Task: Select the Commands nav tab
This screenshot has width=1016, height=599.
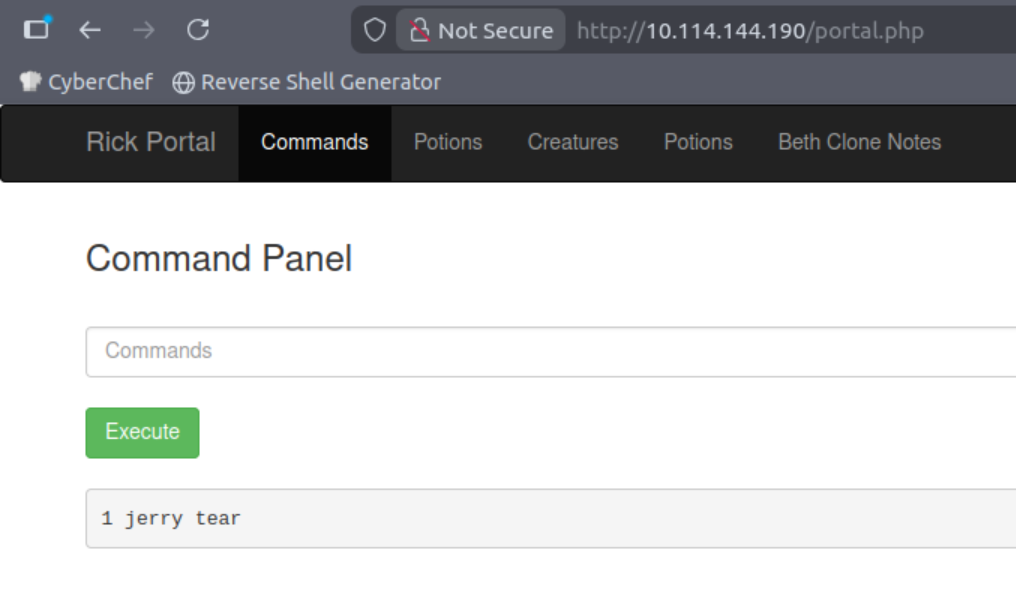Action: tap(315, 143)
